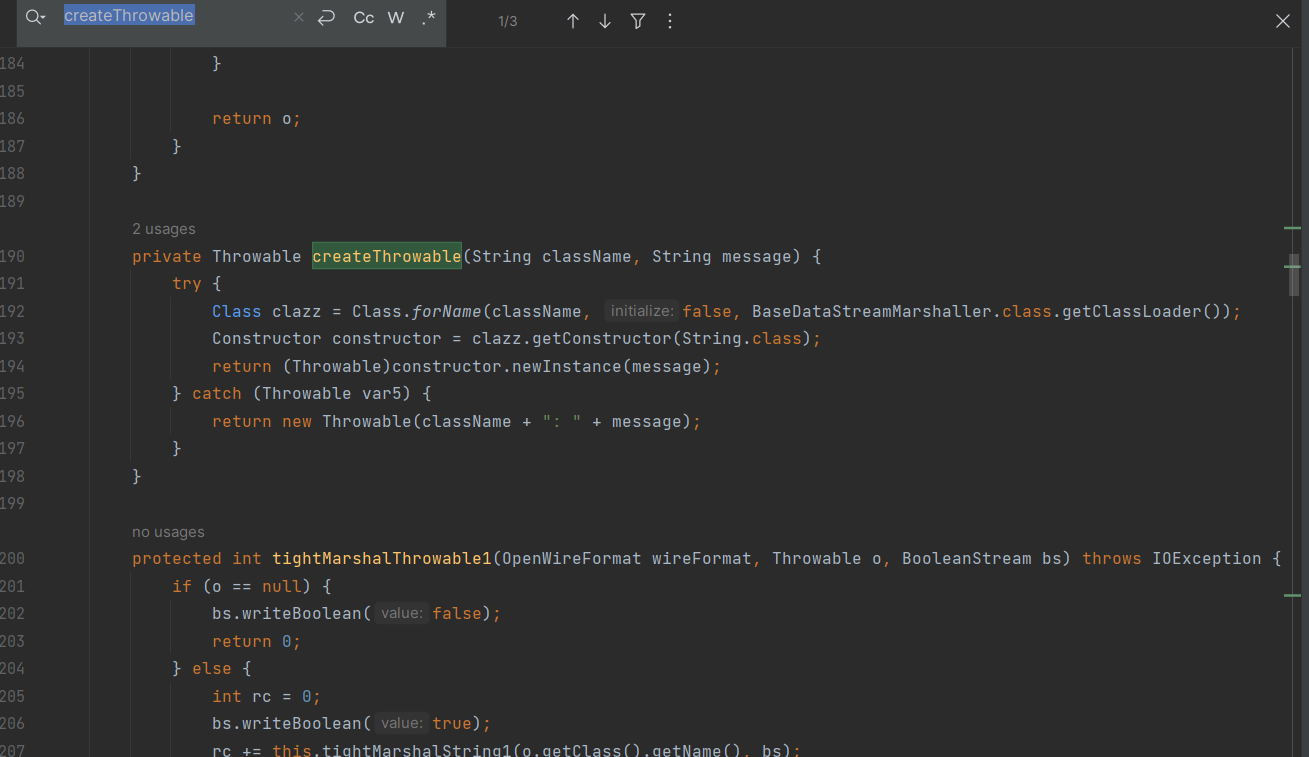Image resolution: width=1309 pixels, height=757 pixels.
Task: Click 'return o;' statement on line 186
Action: pos(256,118)
